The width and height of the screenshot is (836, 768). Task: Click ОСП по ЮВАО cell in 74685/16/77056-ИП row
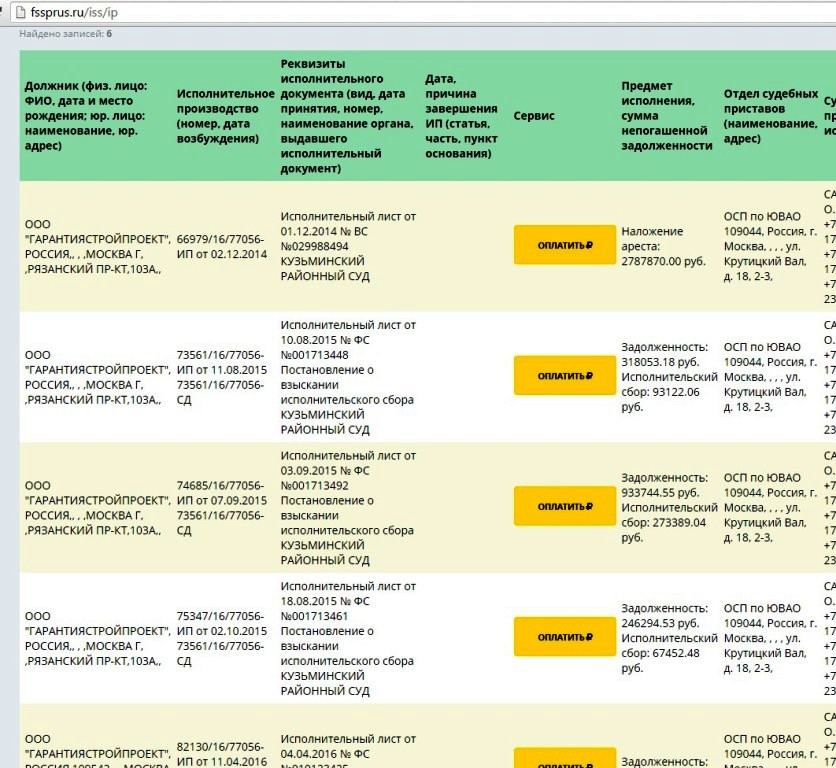[x=770, y=508]
